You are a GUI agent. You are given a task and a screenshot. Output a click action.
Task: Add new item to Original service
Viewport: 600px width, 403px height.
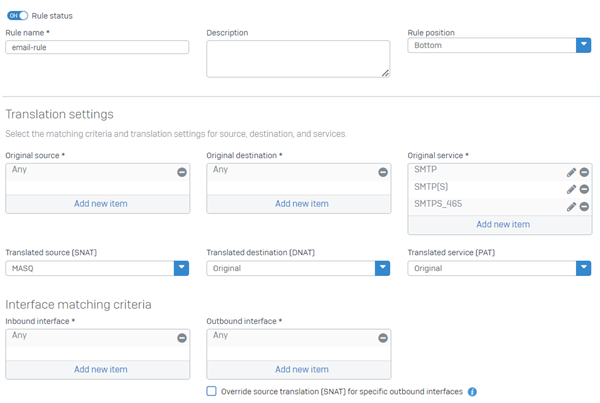coord(499,225)
